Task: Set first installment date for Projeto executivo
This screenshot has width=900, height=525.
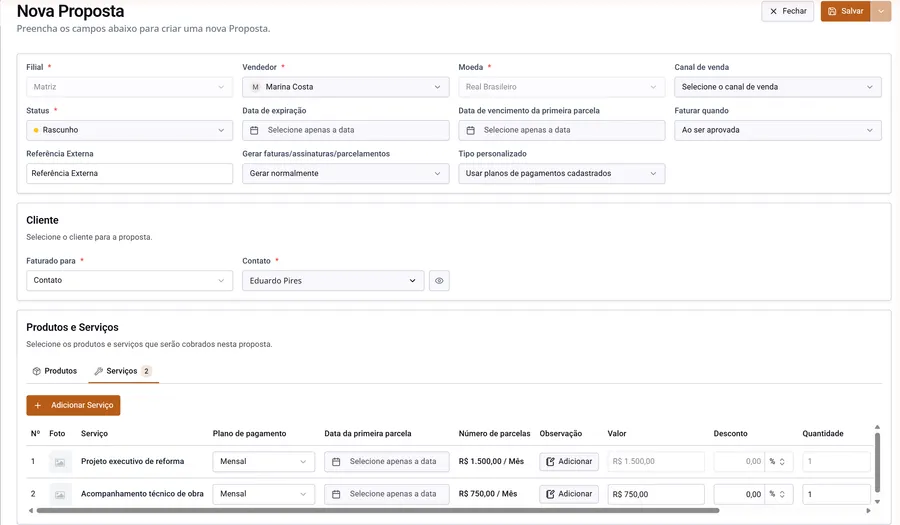Action: coord(387,462)
